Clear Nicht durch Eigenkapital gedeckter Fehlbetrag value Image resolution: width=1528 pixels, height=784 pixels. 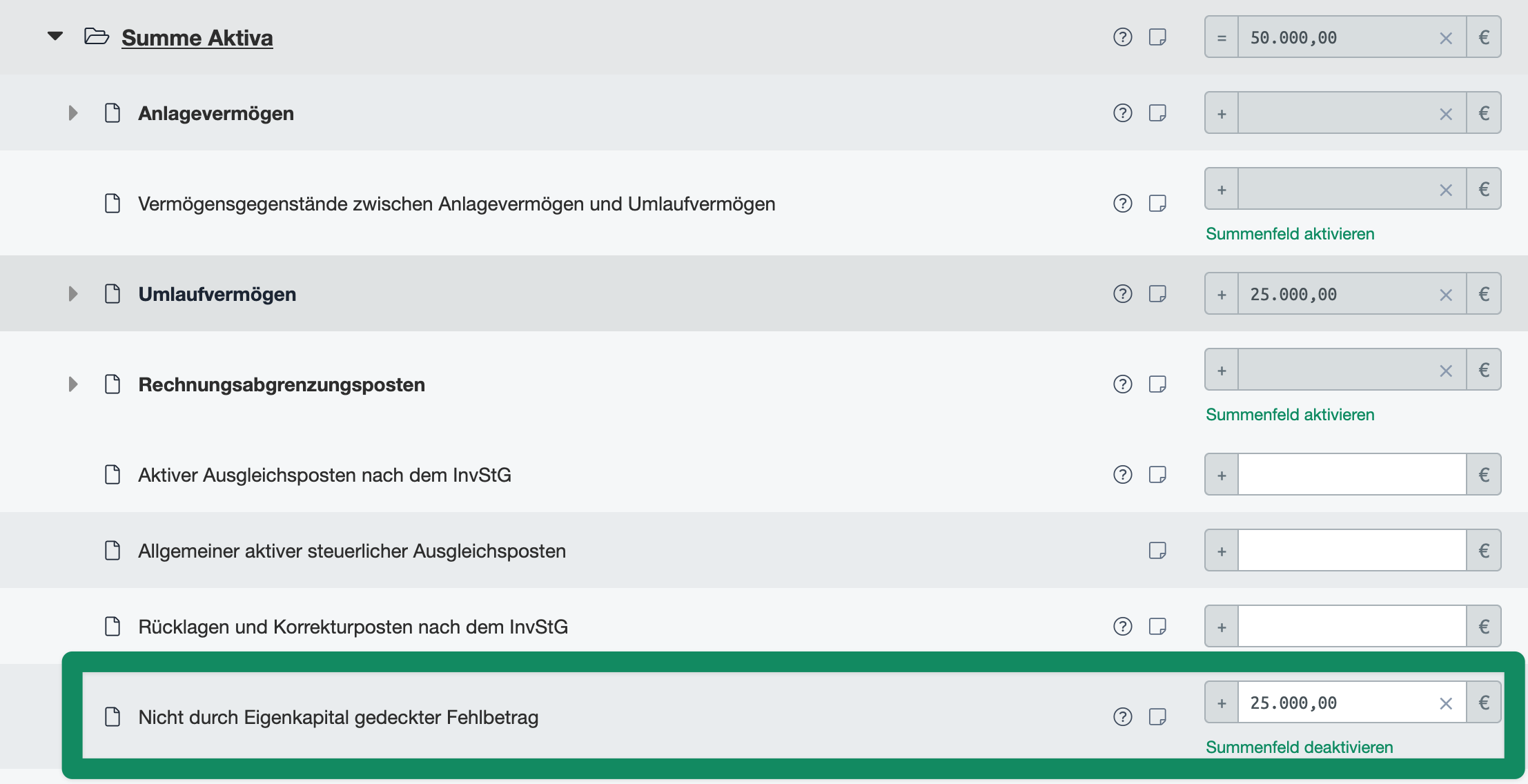pyautogui.click(x=1446, y=704)
